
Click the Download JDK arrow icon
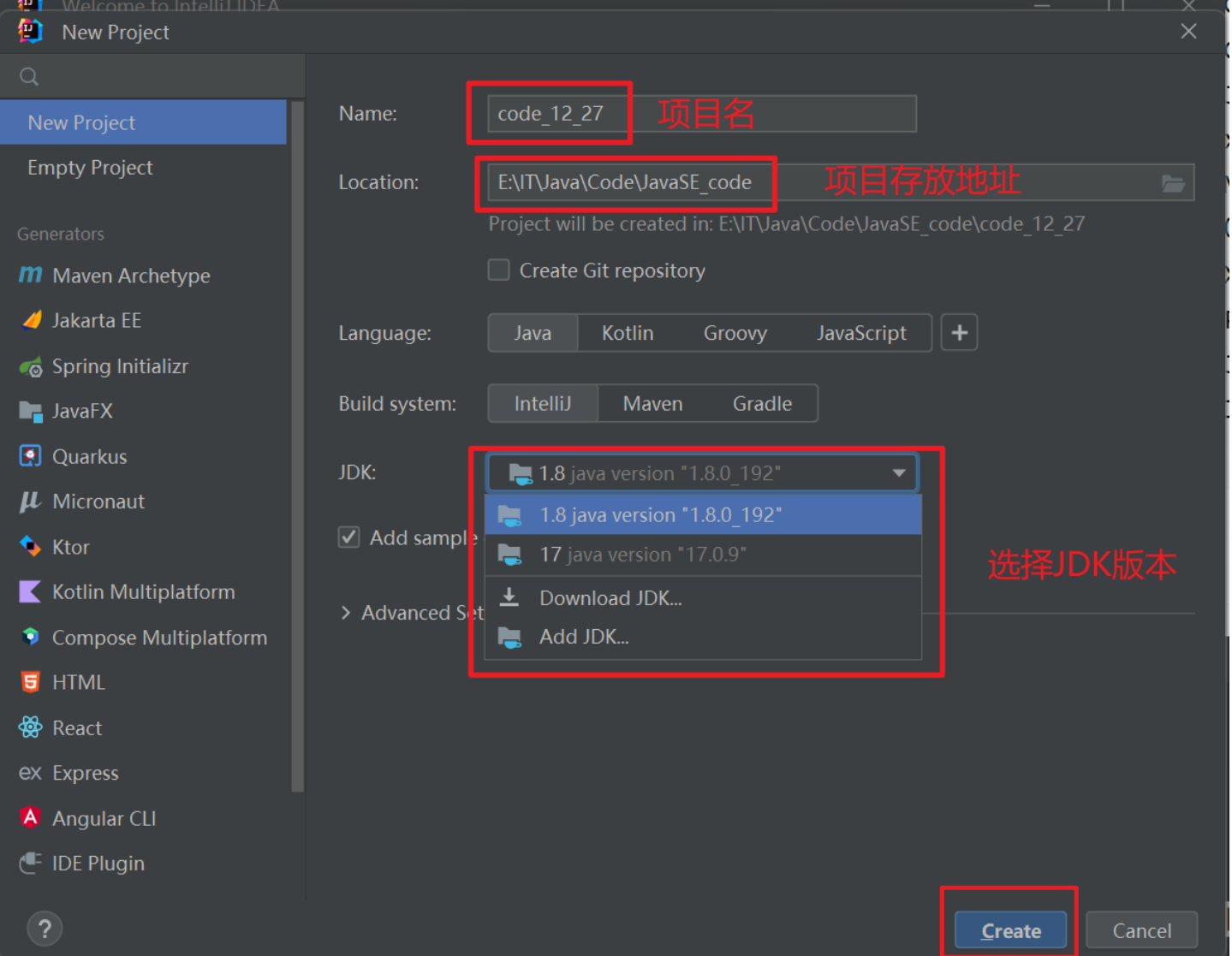pos(509,597)
